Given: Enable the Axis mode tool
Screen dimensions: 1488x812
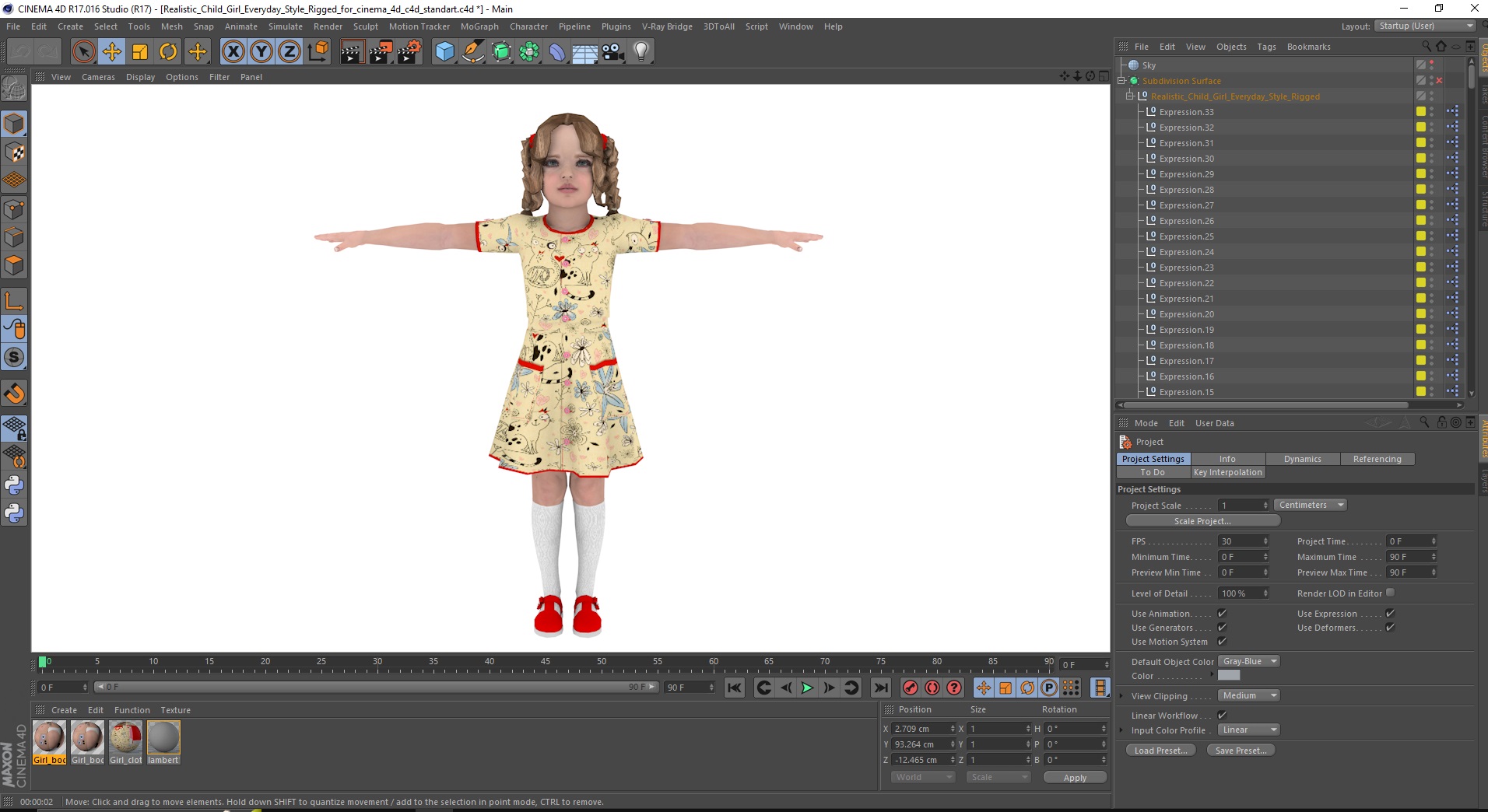Looking at the screenshot, I should pyautogui.click(x=15, y=300).
